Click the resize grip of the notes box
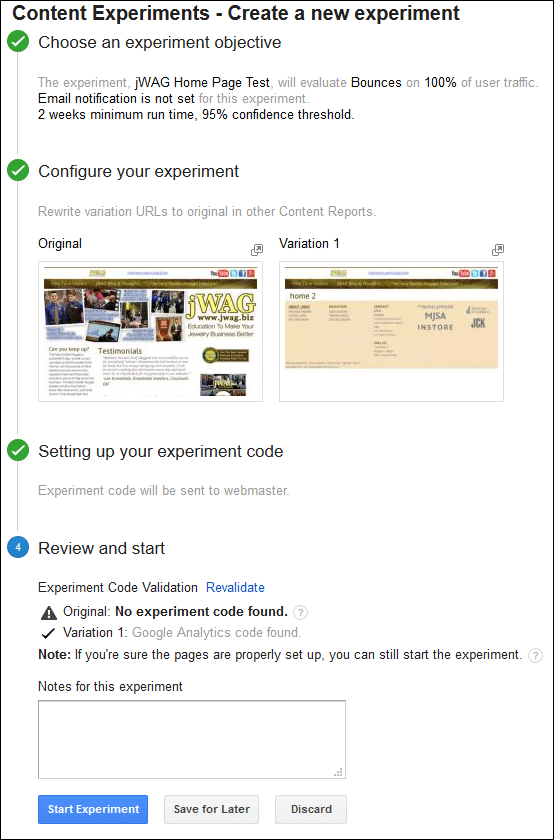This screenshot has width=554, height=840. (x=339, y=772)
